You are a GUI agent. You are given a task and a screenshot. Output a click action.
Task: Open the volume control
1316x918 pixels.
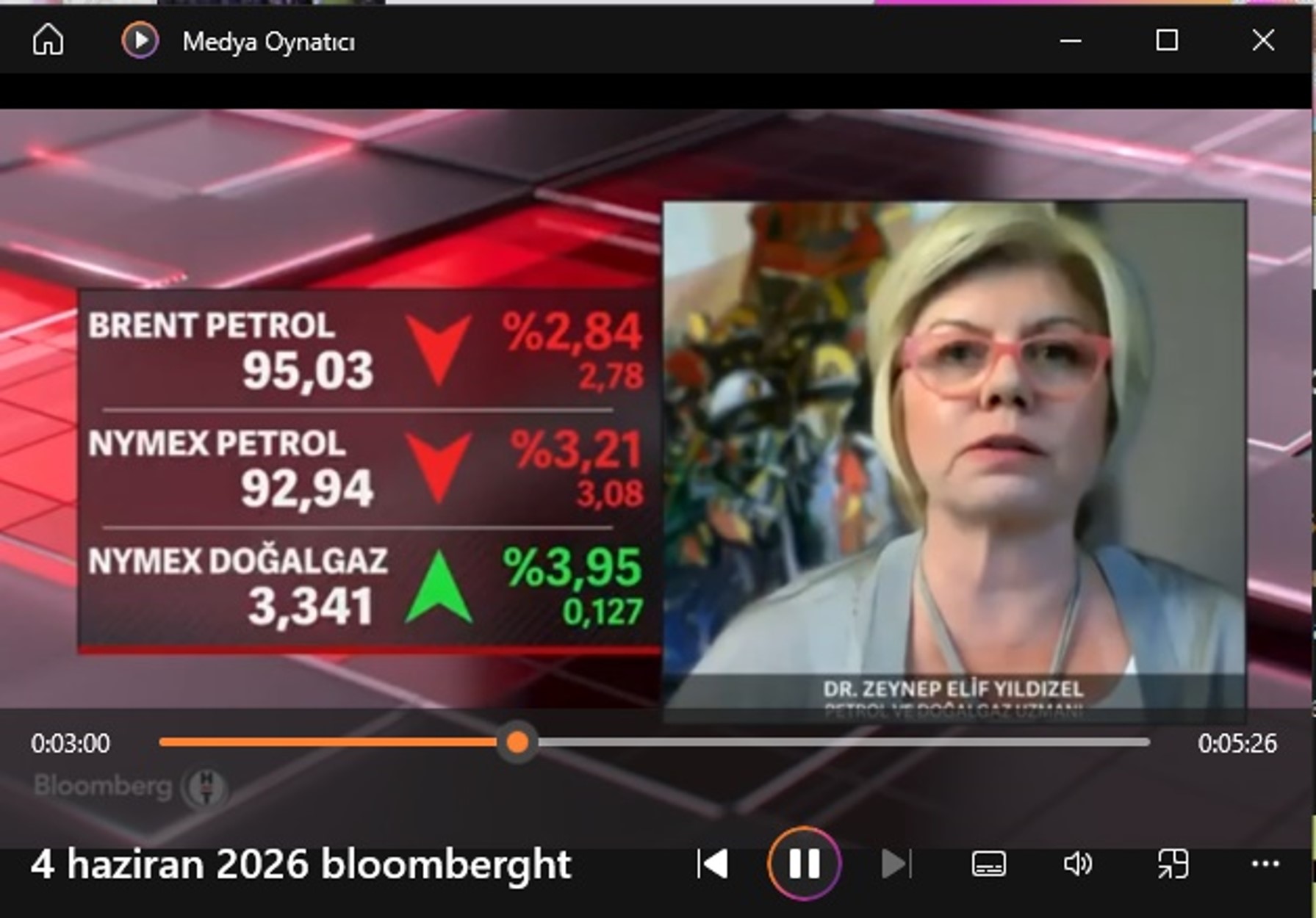pos(1078,864)
